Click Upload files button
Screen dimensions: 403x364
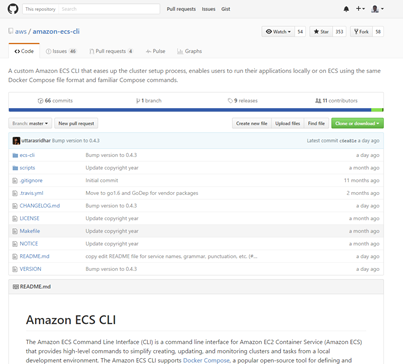287,123
